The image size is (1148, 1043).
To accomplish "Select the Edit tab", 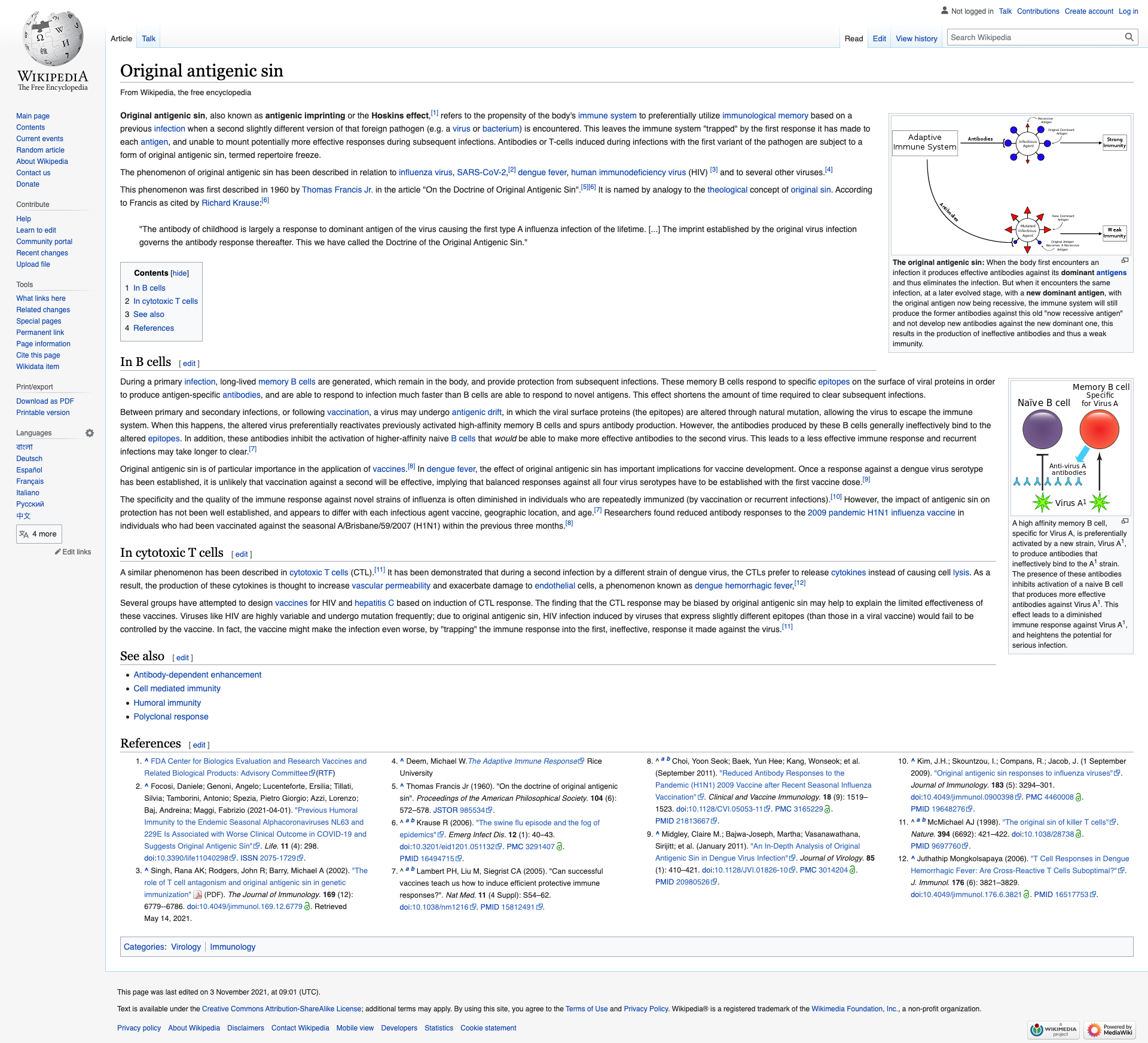I will pyautogui.click(x=879, y=39).
